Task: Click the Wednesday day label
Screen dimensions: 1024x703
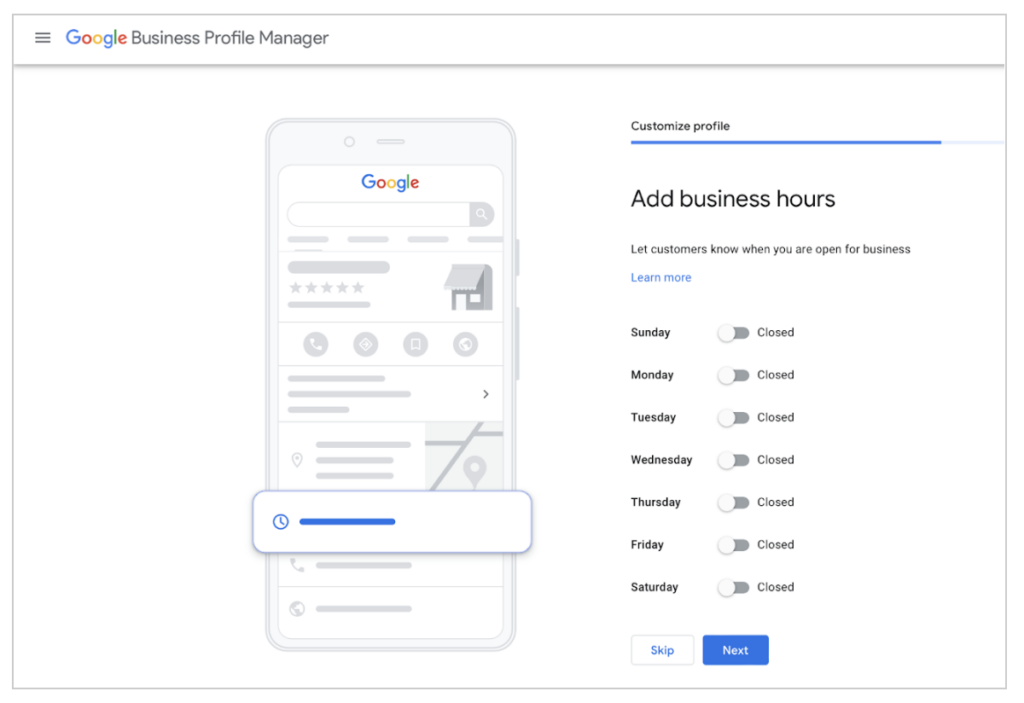Action: [662, 460]
